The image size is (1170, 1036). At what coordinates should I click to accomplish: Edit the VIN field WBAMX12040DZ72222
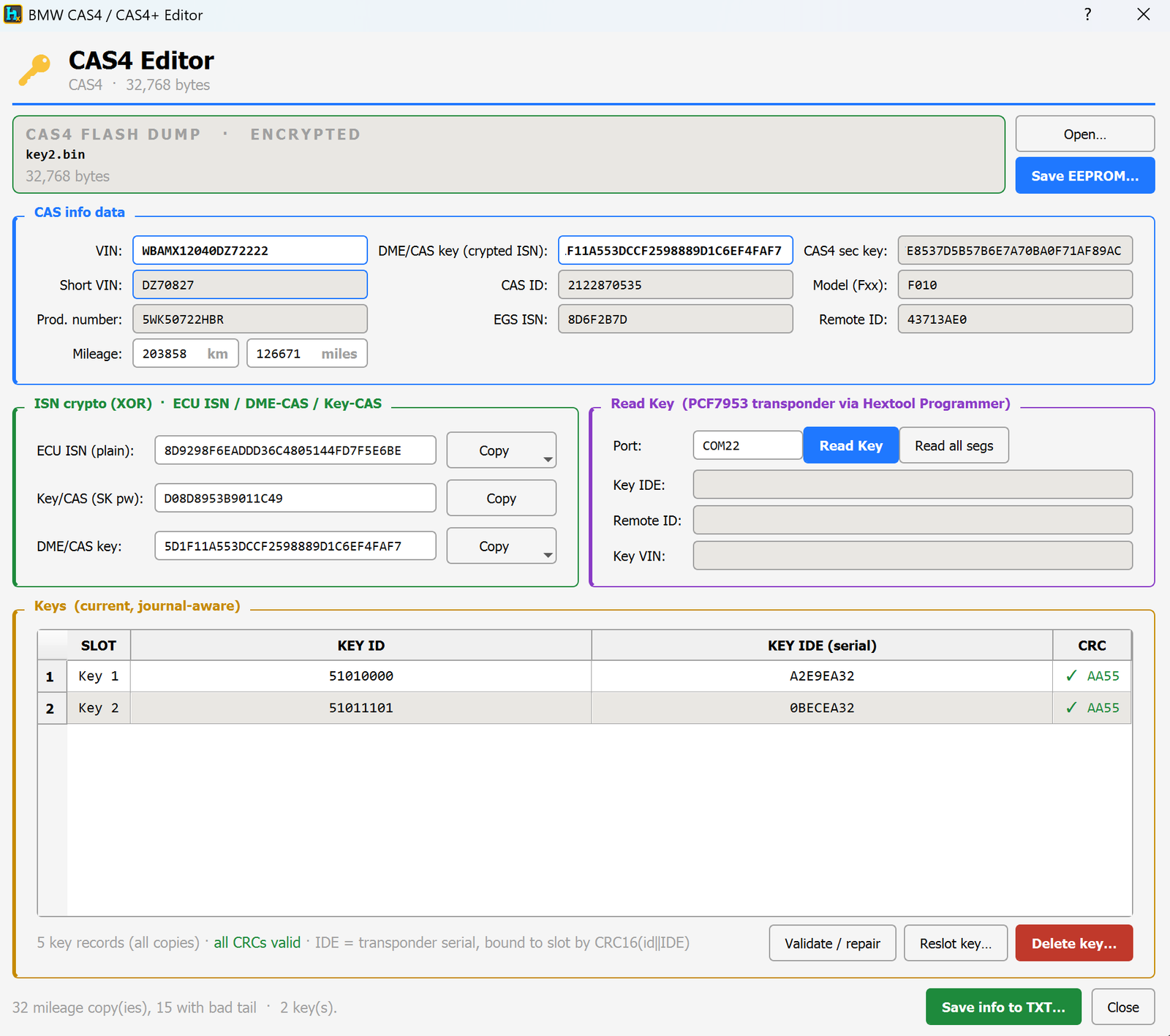(x=250, y=250)
